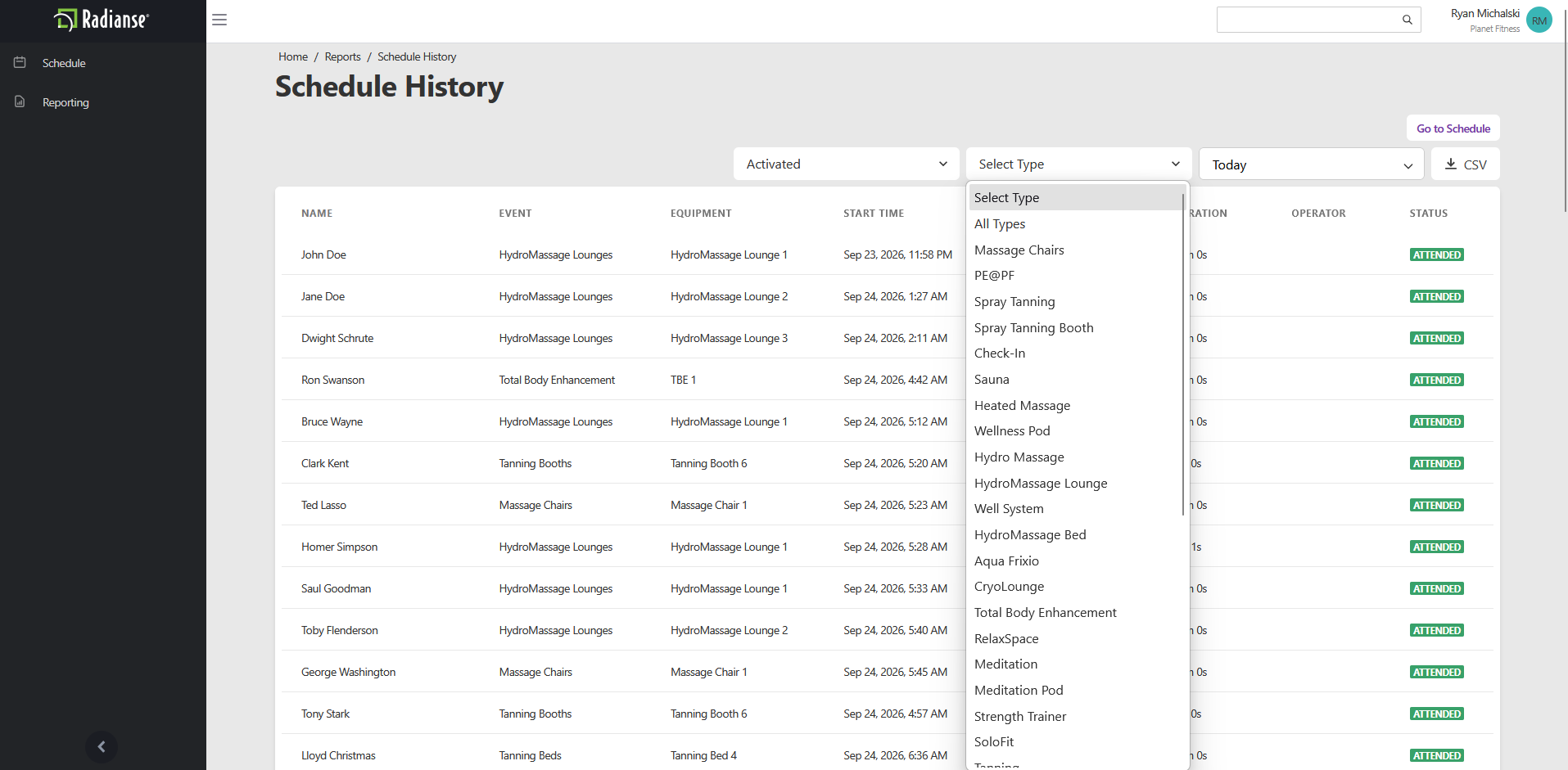1568x770 pixels.
Task: Click John Doe's ATTENDED status badge
Action: click(1437, 254)
